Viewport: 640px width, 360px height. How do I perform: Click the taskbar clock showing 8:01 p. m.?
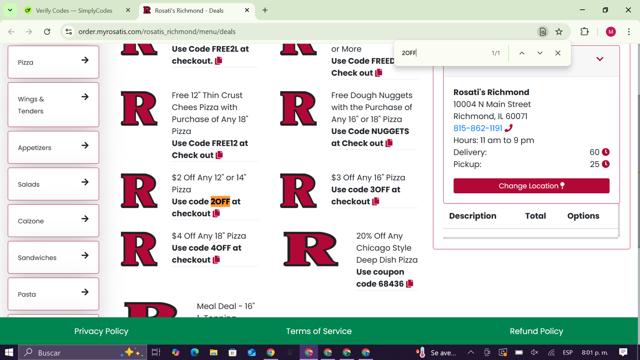pyautogui.click(x=595, y=352)
